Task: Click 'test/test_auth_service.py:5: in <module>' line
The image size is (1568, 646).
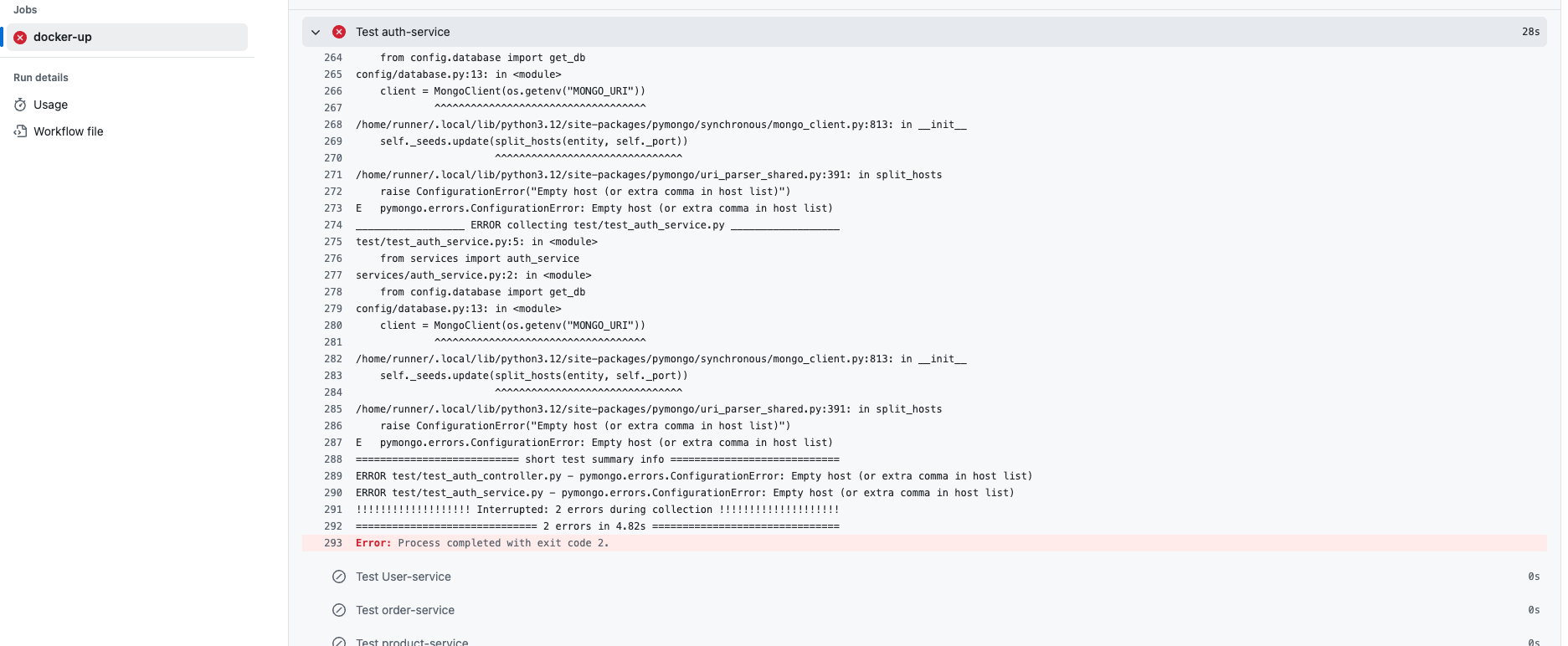Action: [476, 242]
